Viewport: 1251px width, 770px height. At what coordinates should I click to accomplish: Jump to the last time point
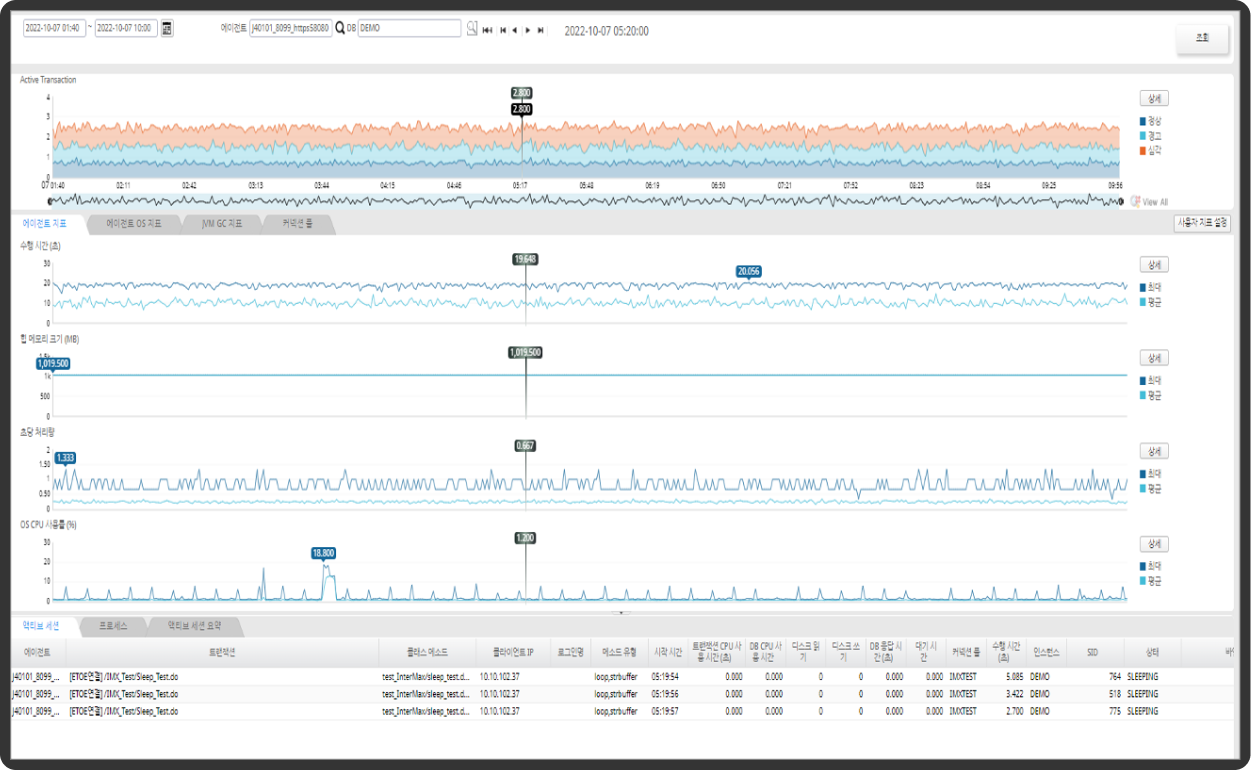click(541, 30)
